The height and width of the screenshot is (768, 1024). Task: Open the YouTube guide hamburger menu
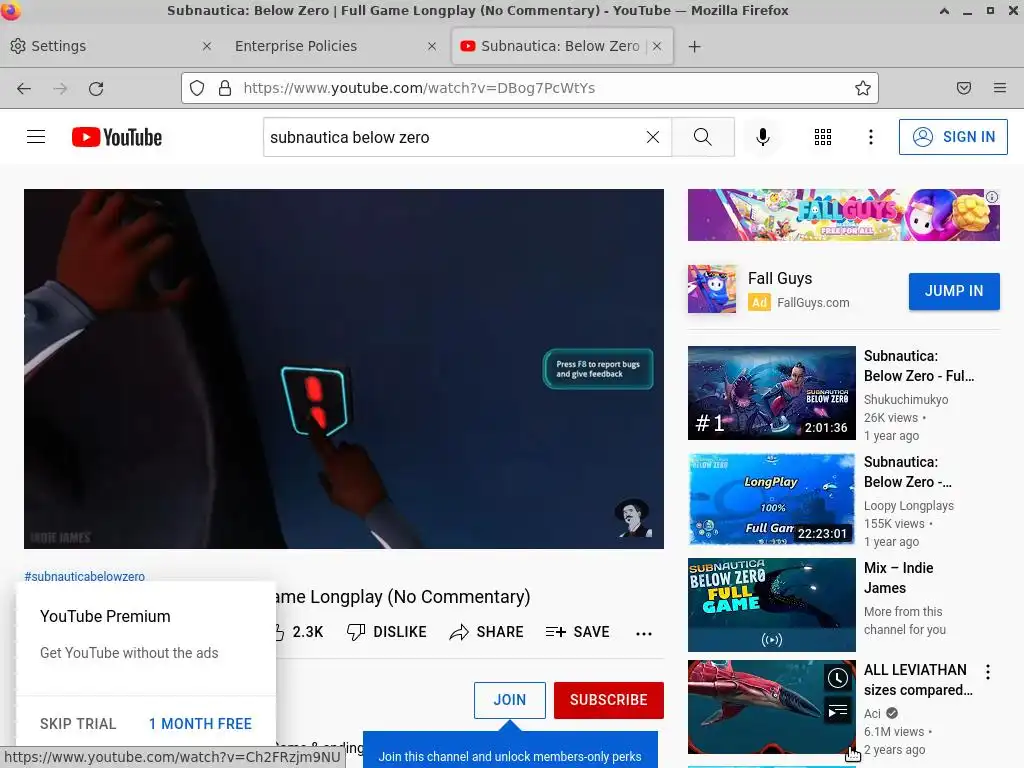(36, 137)
